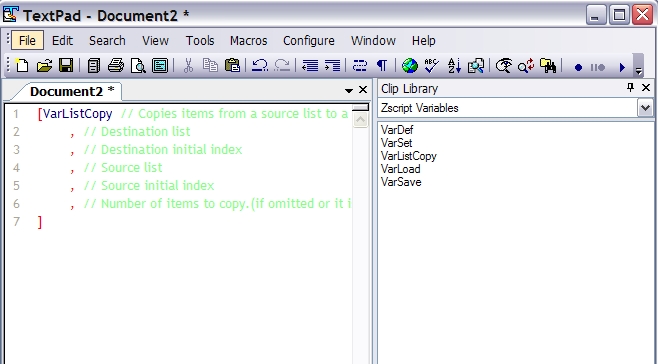The image size is (658, 364).
Task: Click the Source list comment
Action: point(123,168)
